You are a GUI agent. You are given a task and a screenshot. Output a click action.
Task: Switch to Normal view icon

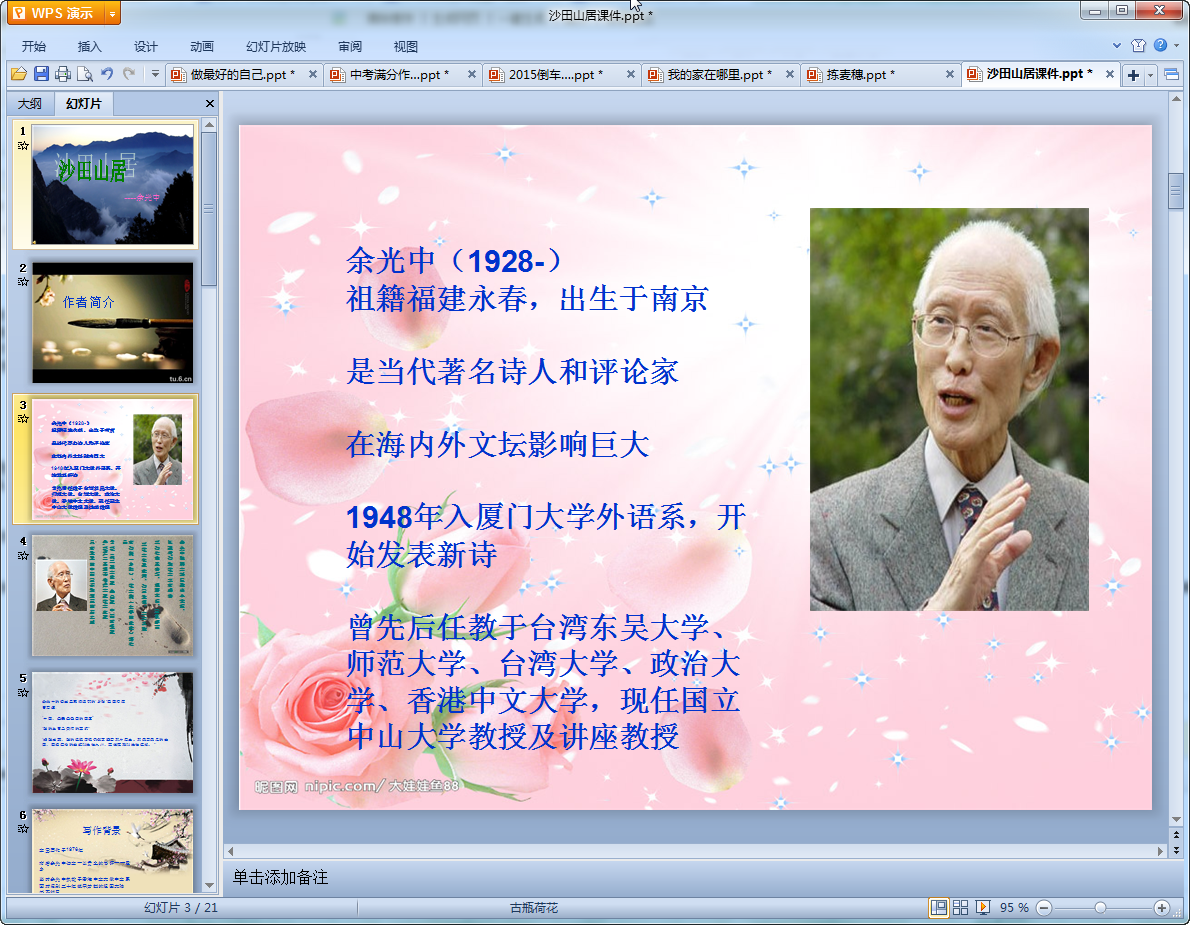point(939,908)
